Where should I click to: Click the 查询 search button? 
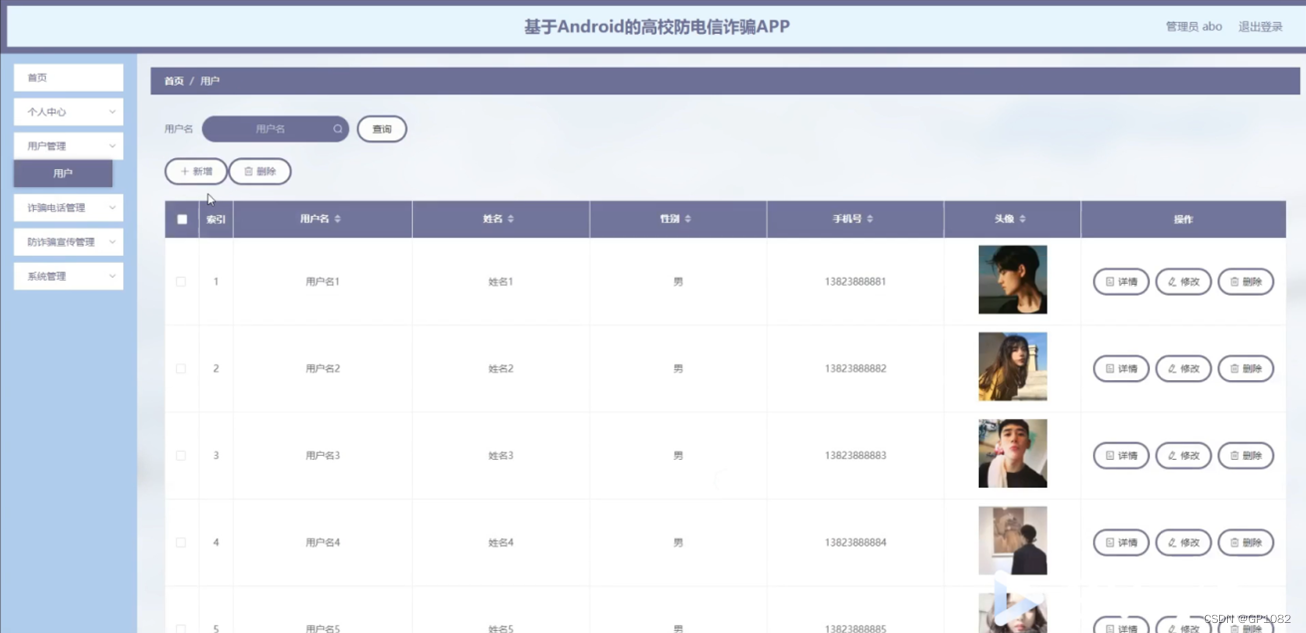coord(382,129)
